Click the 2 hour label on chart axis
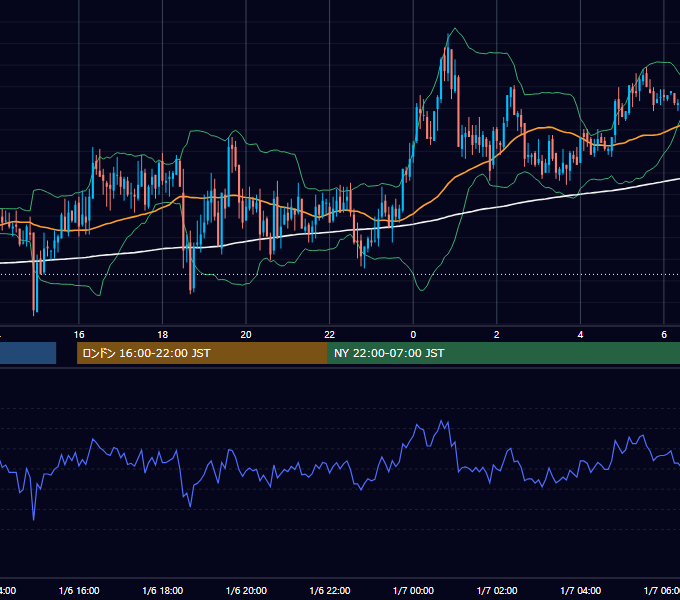Viewport: 680px width, 600px height. [x=497, y=335]
